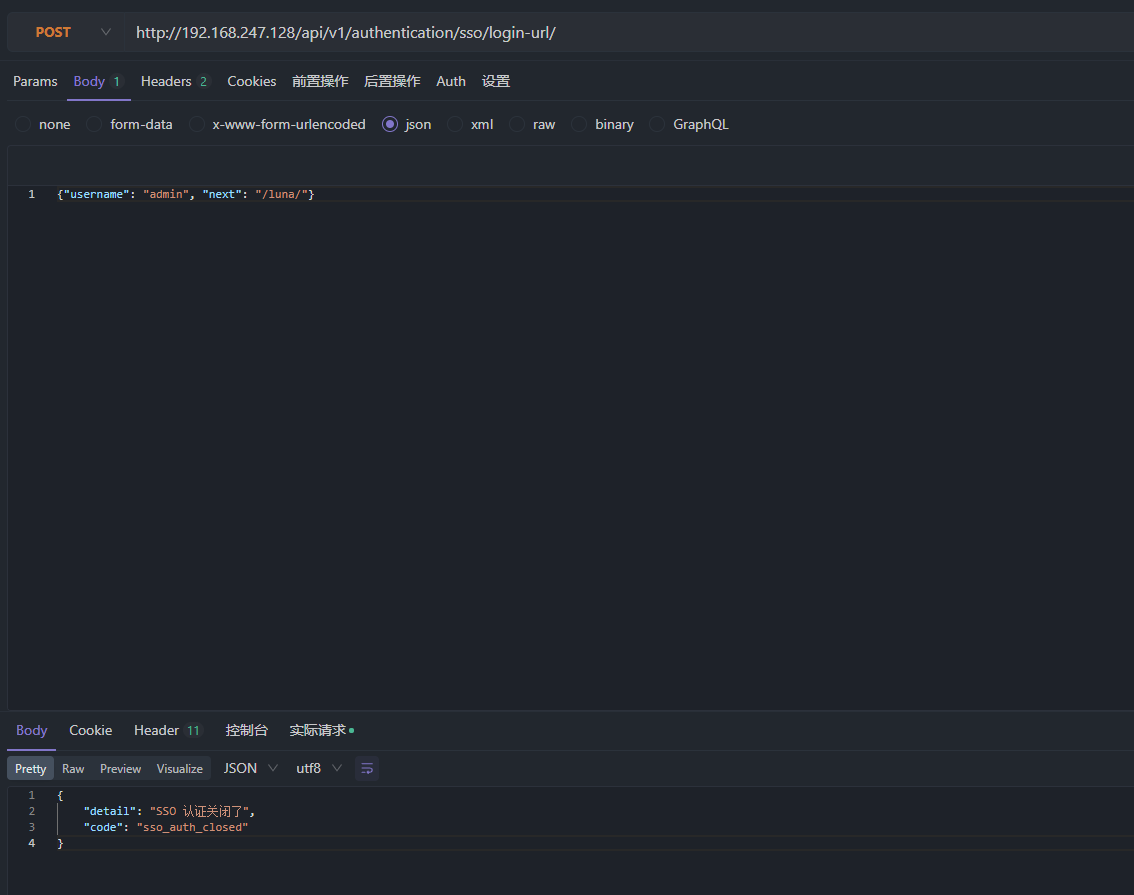1134x895 pixels.
Task: Click the Raw response view button
Action: pos(72,768)
